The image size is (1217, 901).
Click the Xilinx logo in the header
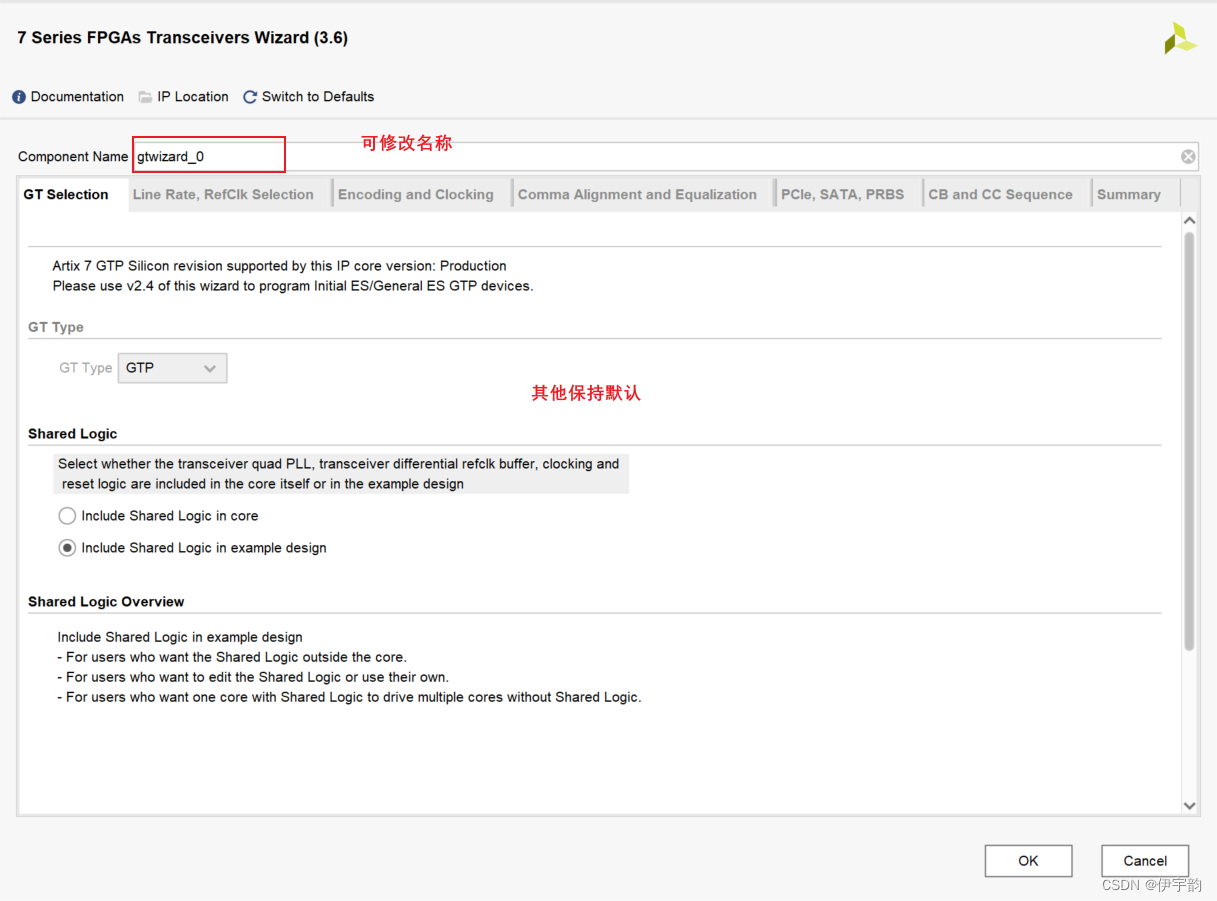pos(1180,39)
